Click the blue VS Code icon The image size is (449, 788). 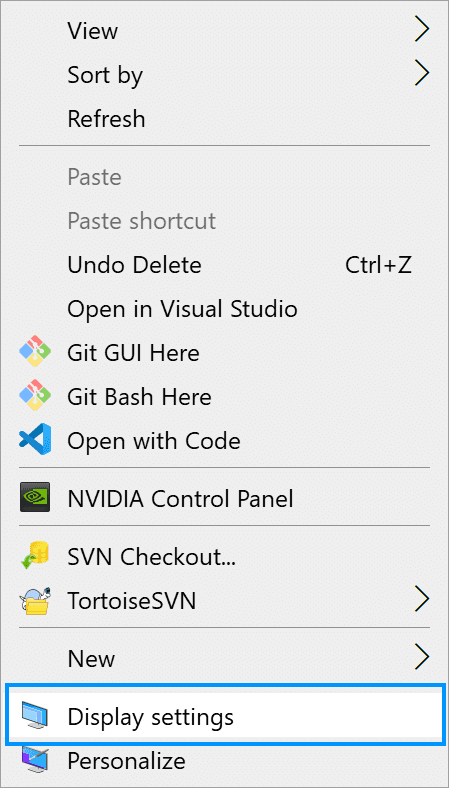[x=35, y=441]
